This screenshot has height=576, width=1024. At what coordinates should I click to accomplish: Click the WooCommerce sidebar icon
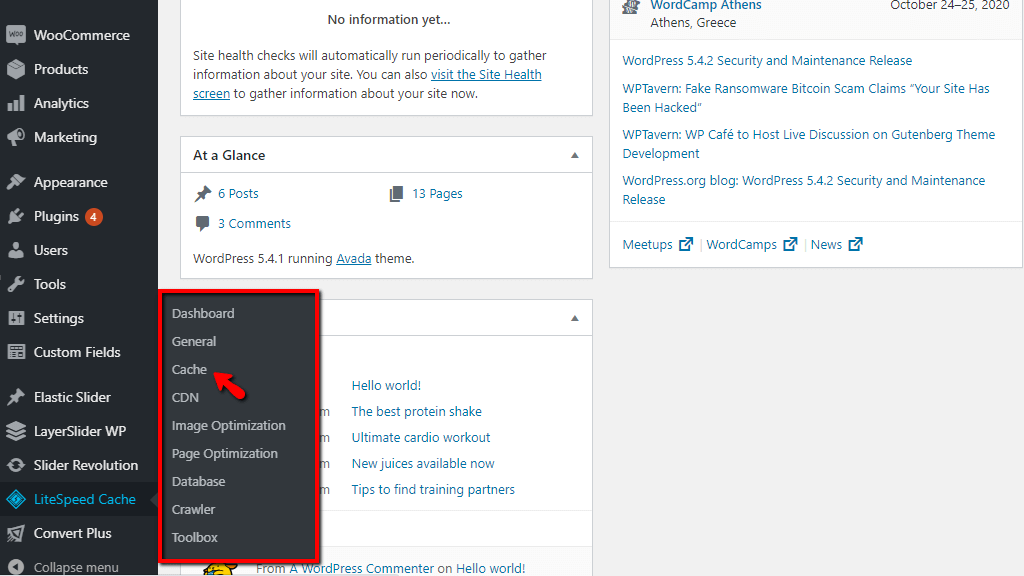(x=16, y=35)
